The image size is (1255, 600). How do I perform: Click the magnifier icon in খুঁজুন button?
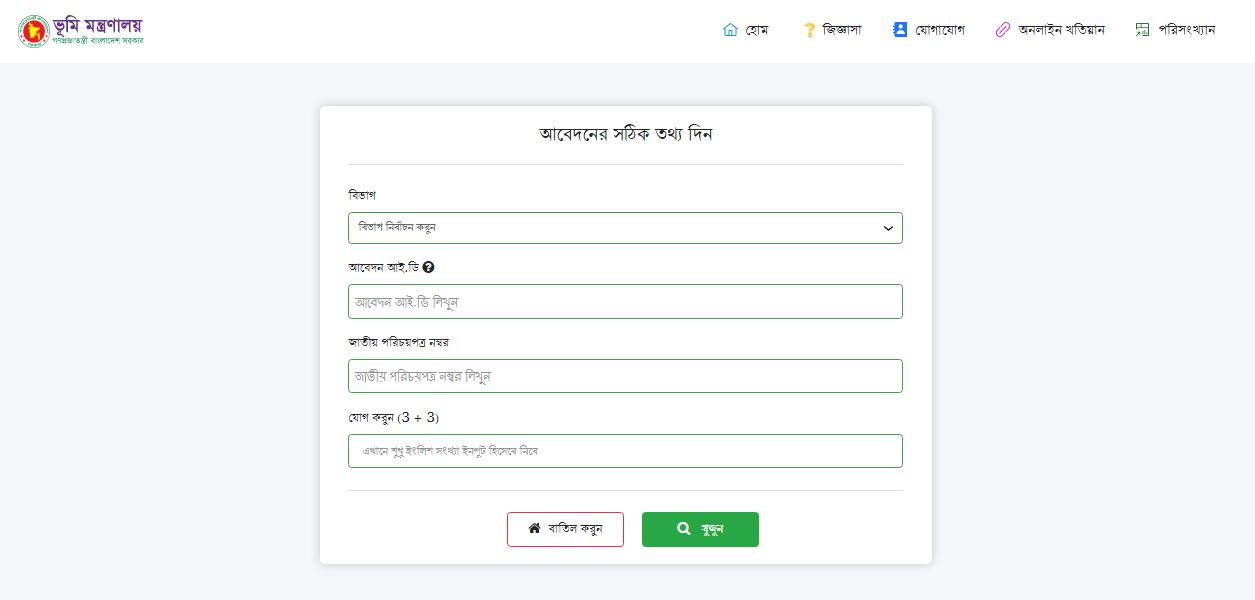(x=684, y=529)
